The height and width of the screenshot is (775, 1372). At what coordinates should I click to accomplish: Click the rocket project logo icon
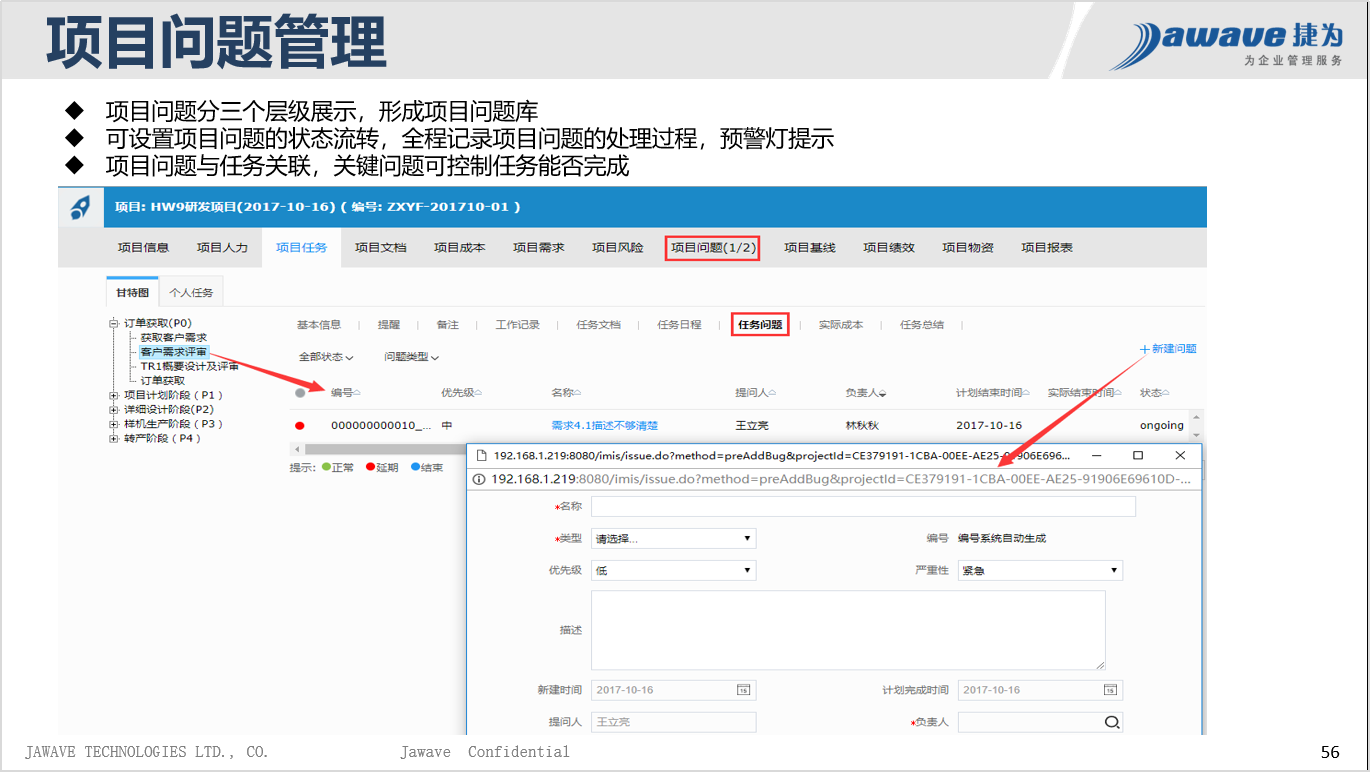(x=80, y=207)
